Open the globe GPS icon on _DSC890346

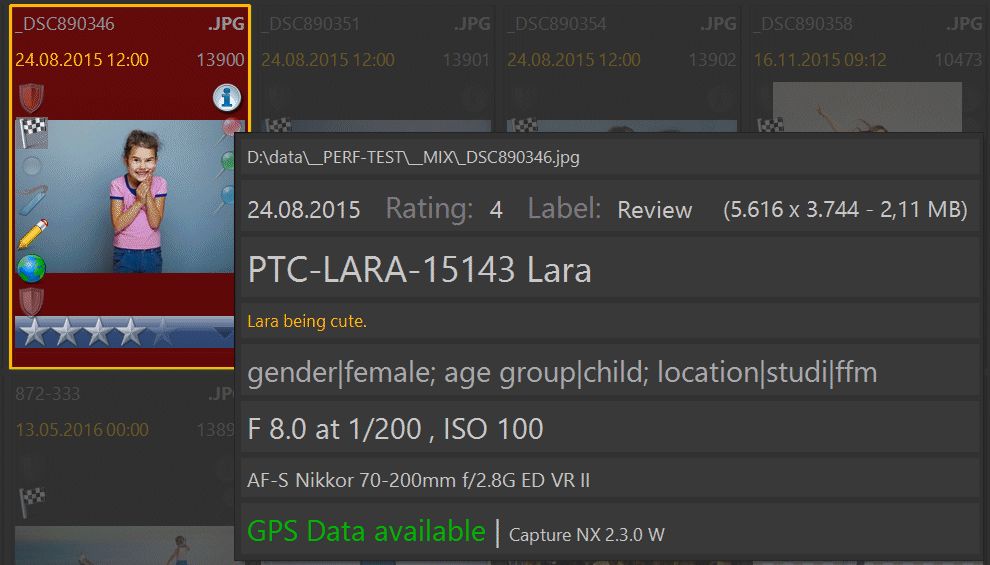click(32, 268)
